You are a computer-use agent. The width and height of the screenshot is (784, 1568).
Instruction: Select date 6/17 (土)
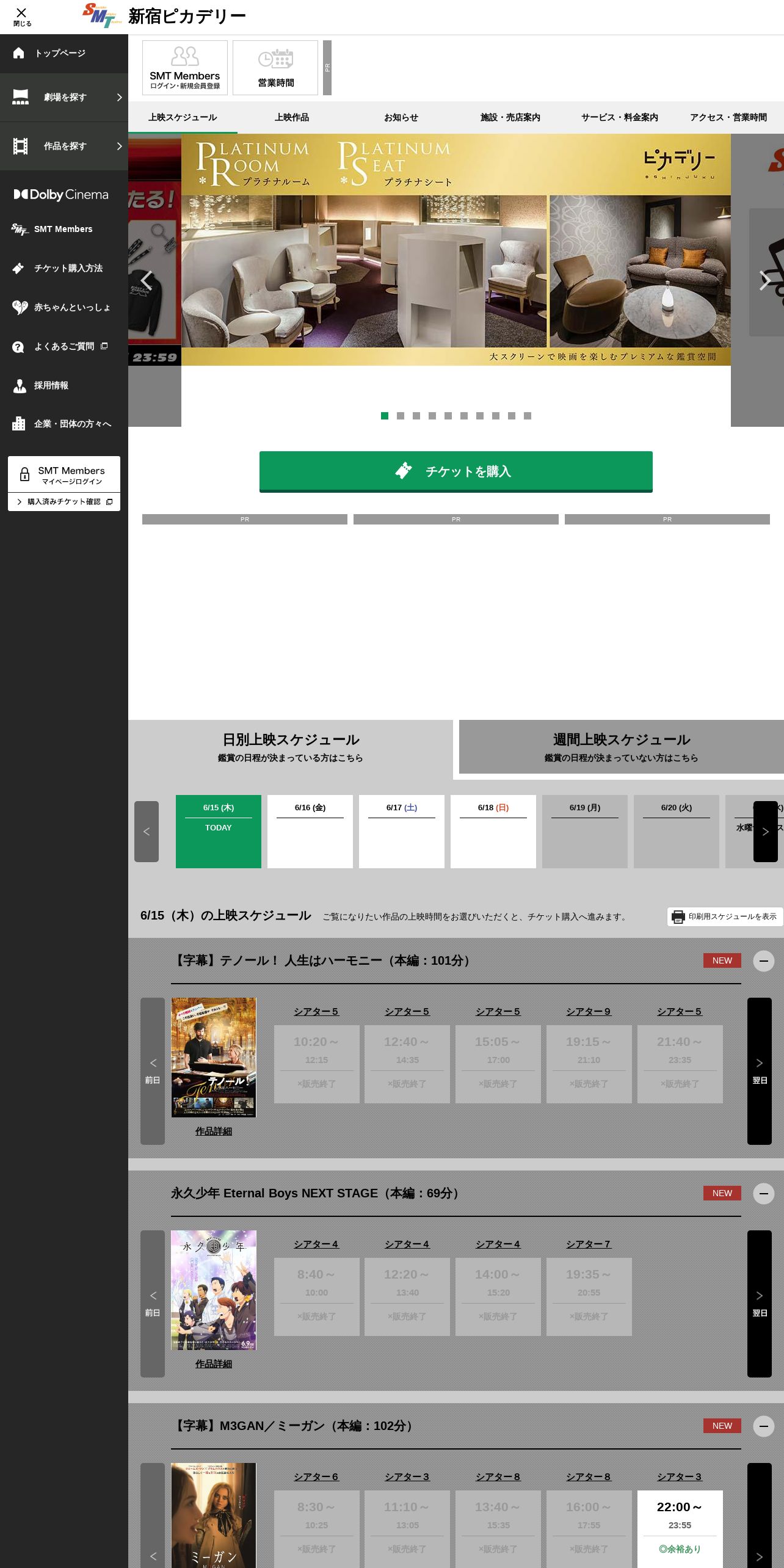click(x=402, y=832)
